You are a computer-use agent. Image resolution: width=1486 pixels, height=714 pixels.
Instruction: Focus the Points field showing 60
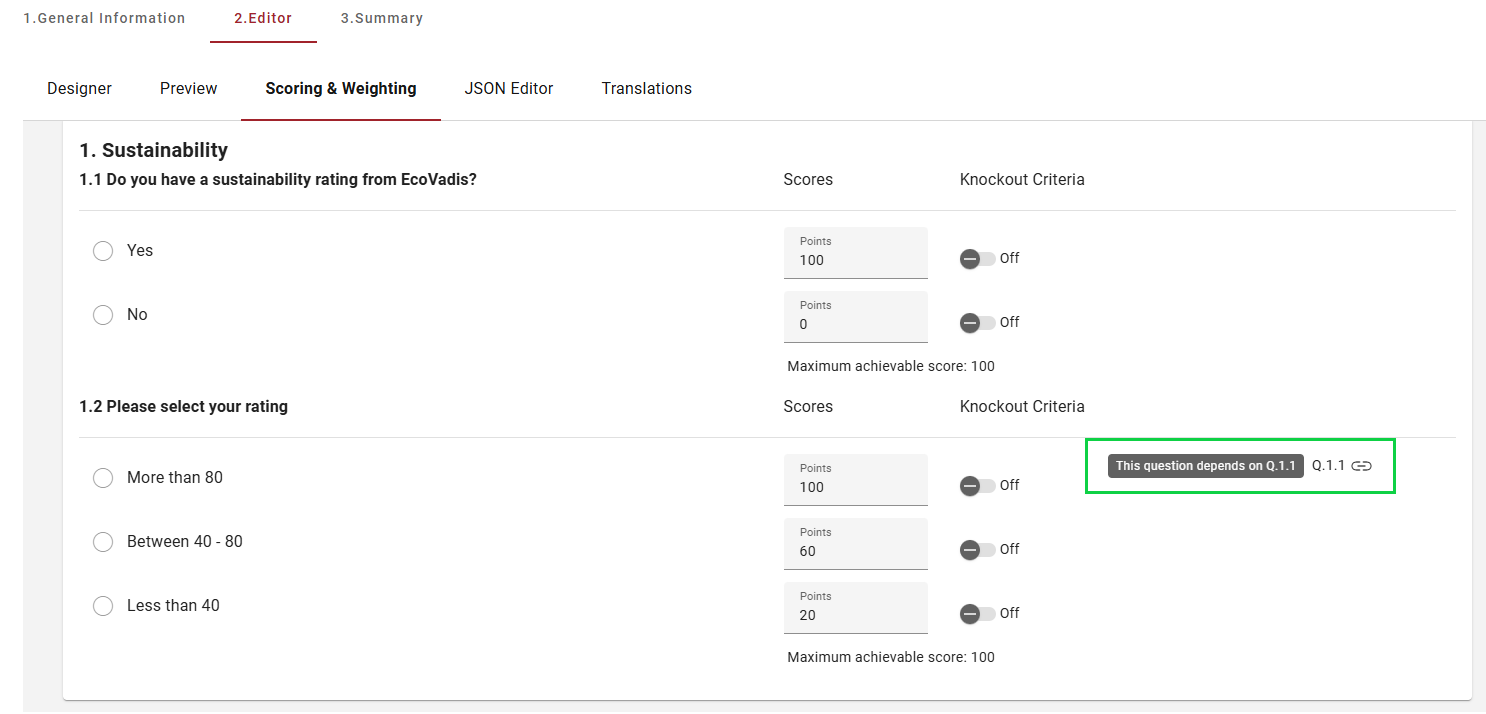click(855, 551)
